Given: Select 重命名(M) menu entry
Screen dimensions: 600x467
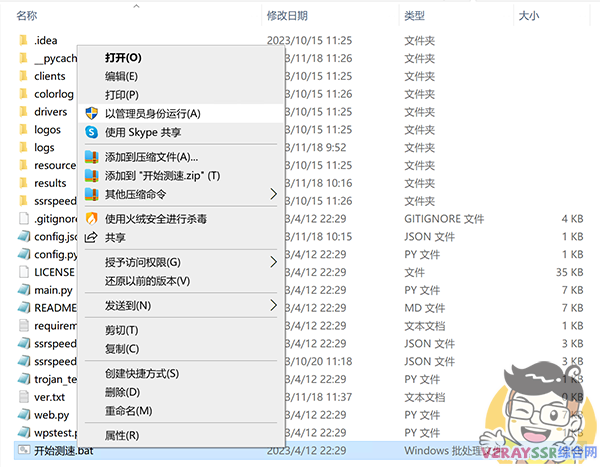Looking at the screenshot, I should coord(128,410).
